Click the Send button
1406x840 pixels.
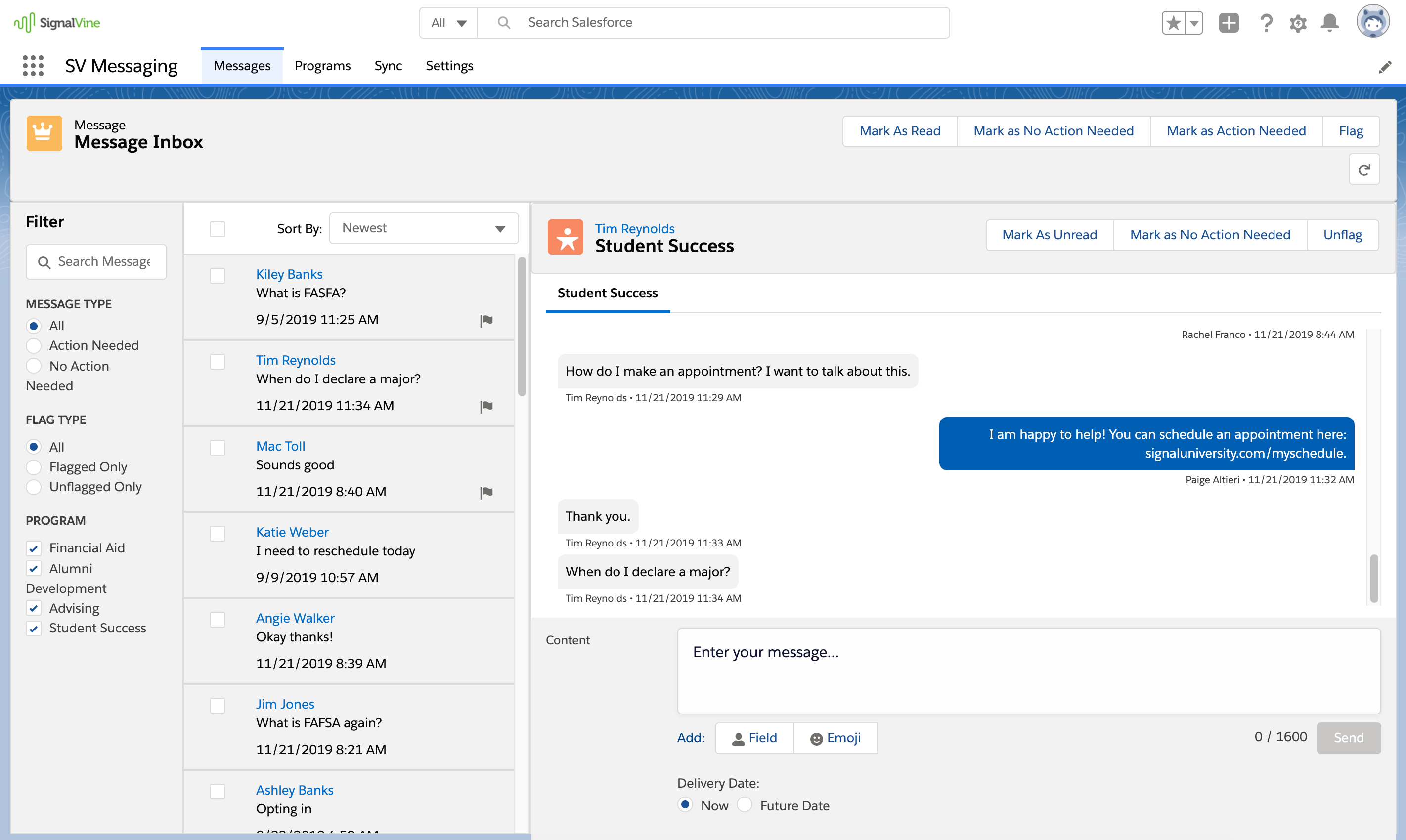(x=1348, y=738)
